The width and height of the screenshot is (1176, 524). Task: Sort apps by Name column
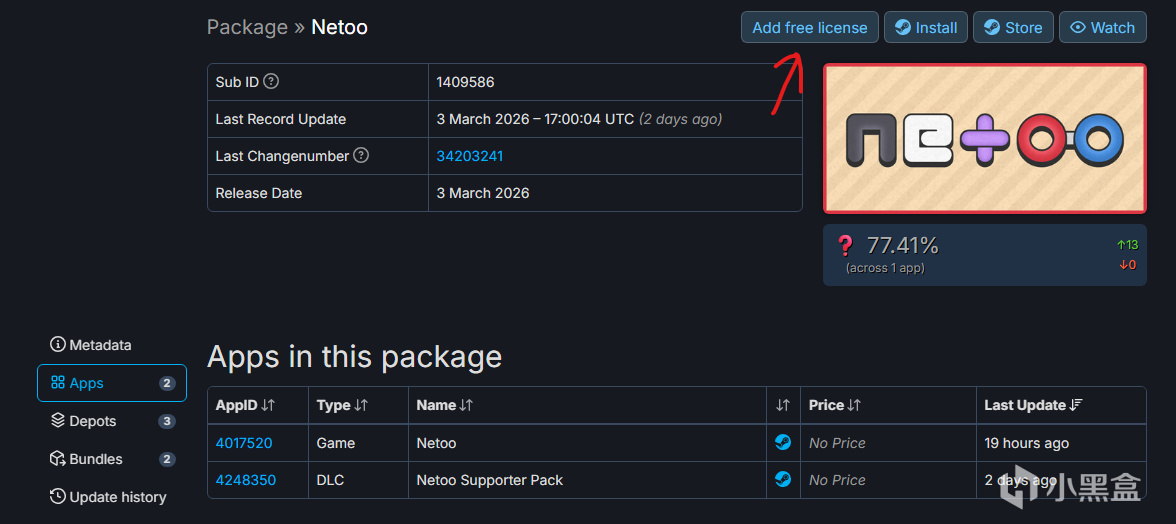444,405
